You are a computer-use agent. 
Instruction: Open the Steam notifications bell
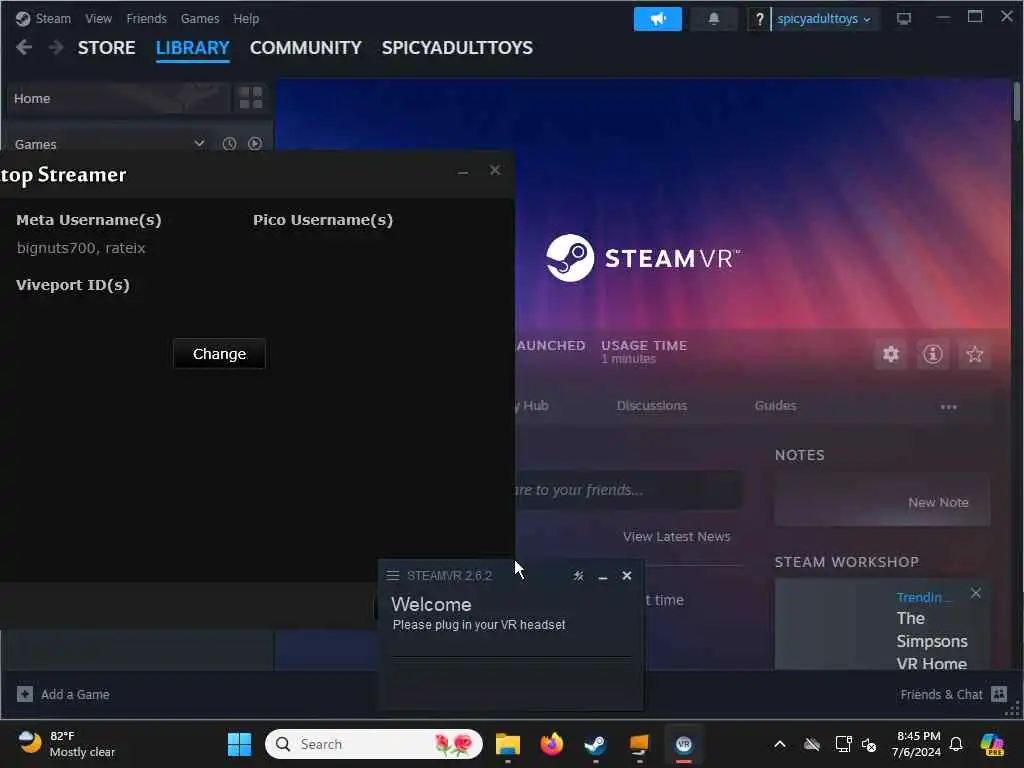click(714, 19)
